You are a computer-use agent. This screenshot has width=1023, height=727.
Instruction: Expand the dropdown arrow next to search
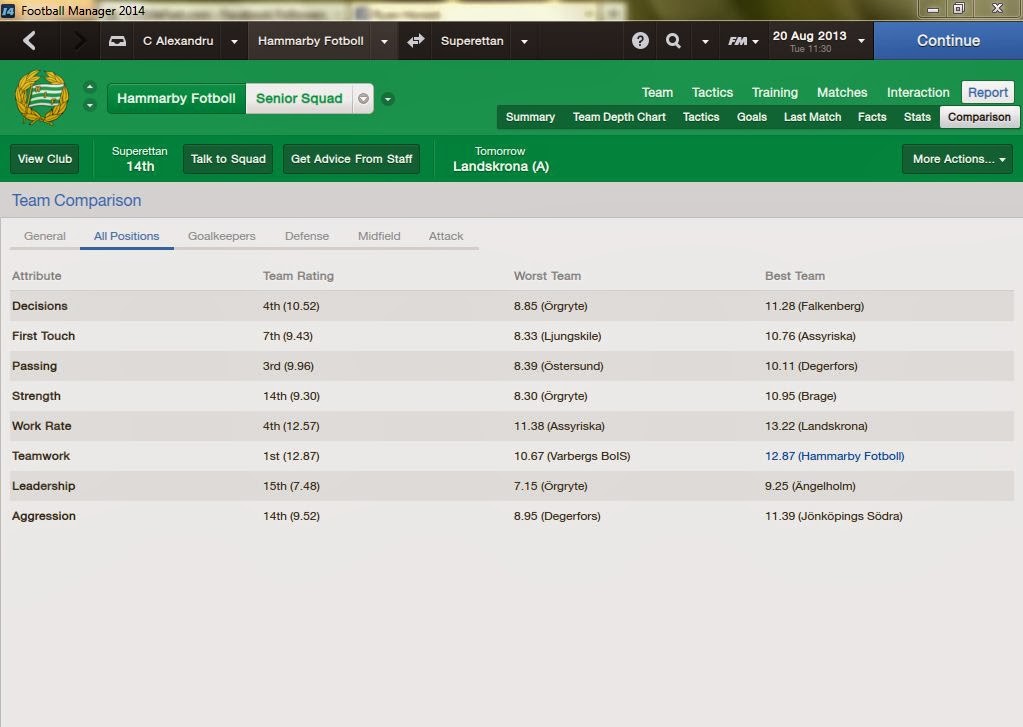pos(705,41)
